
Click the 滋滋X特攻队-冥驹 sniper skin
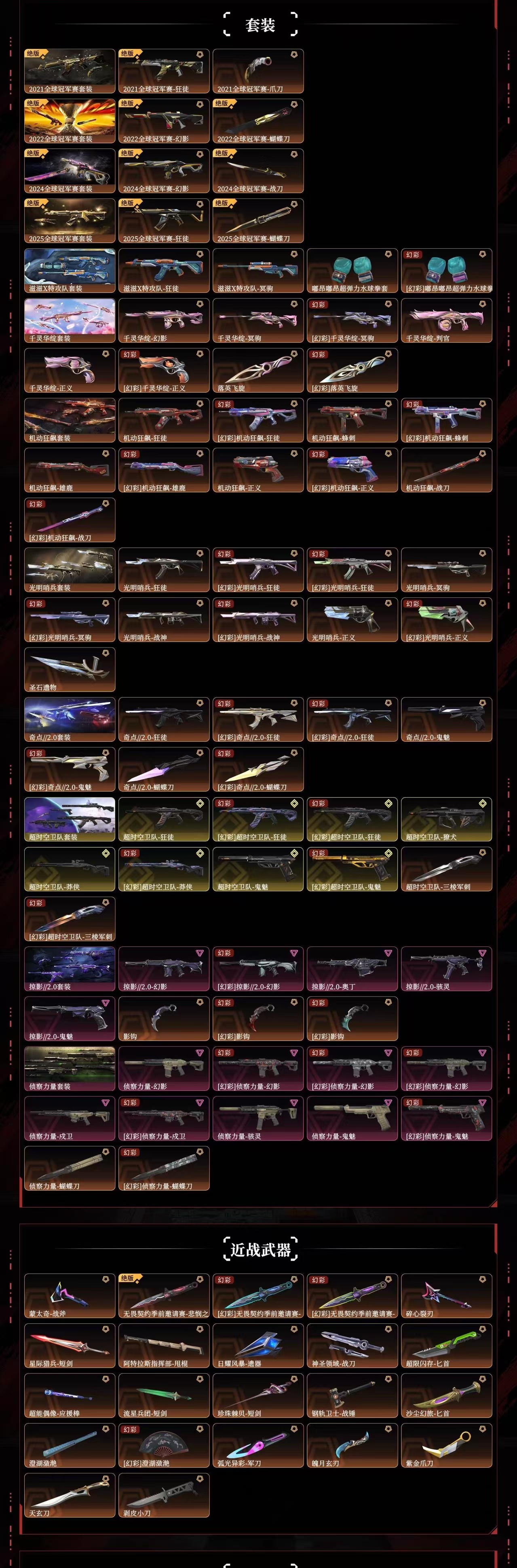[258, 271]
